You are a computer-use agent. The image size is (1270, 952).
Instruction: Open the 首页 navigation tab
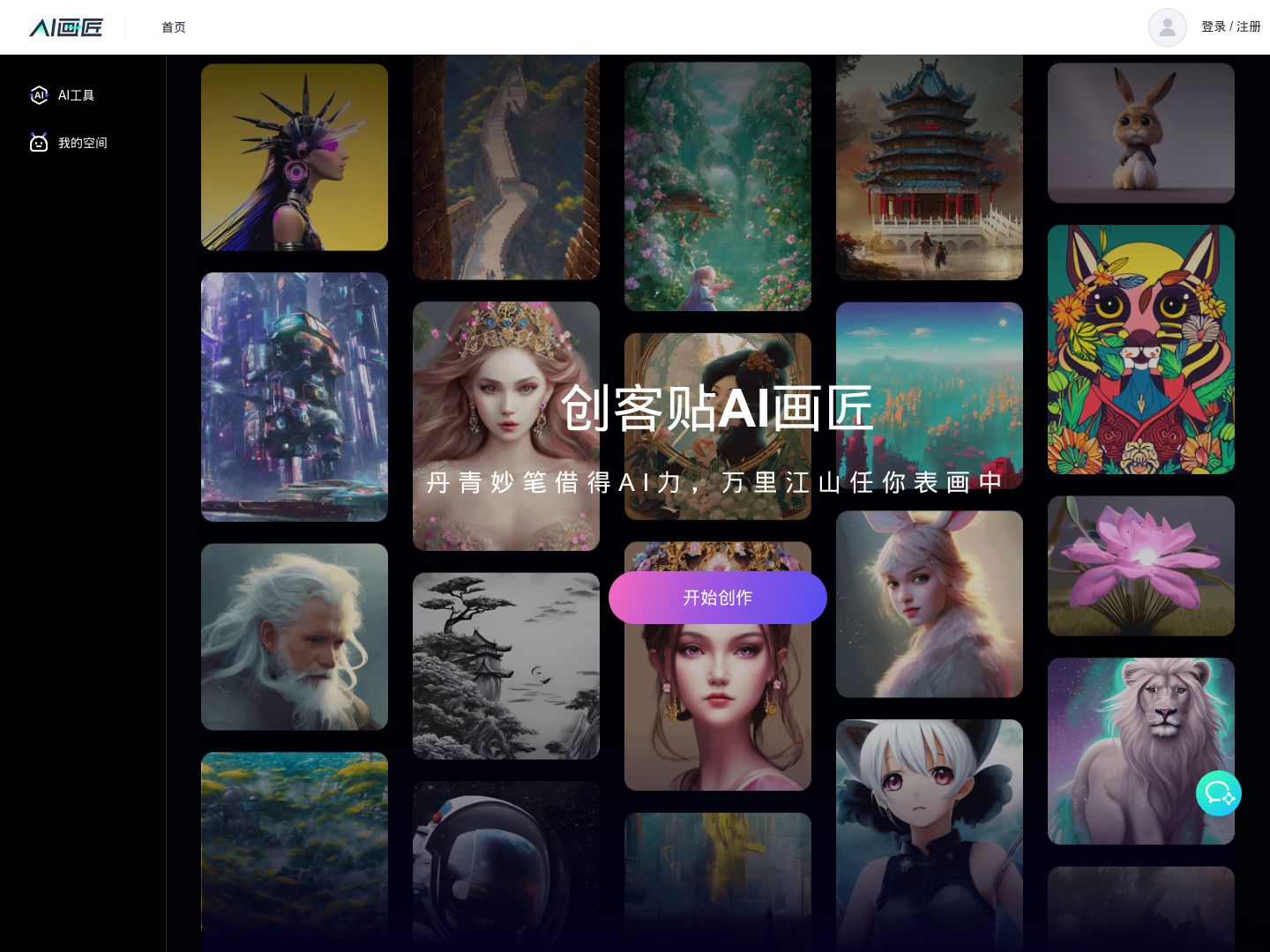coord(174,27)
